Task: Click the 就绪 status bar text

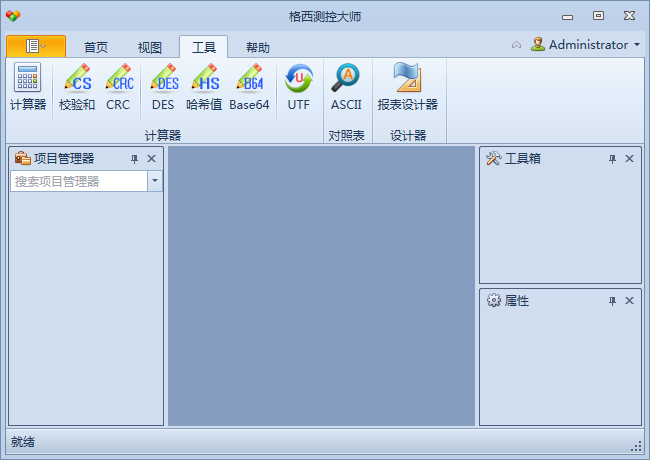Action: pyautogui.click(x=23, y=442)
